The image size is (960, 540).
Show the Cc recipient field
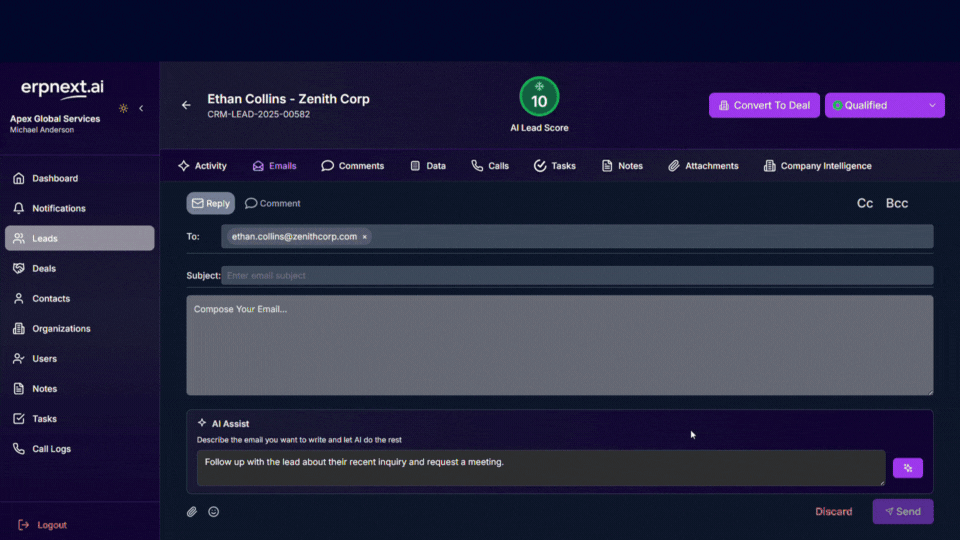tap(865, 203)
